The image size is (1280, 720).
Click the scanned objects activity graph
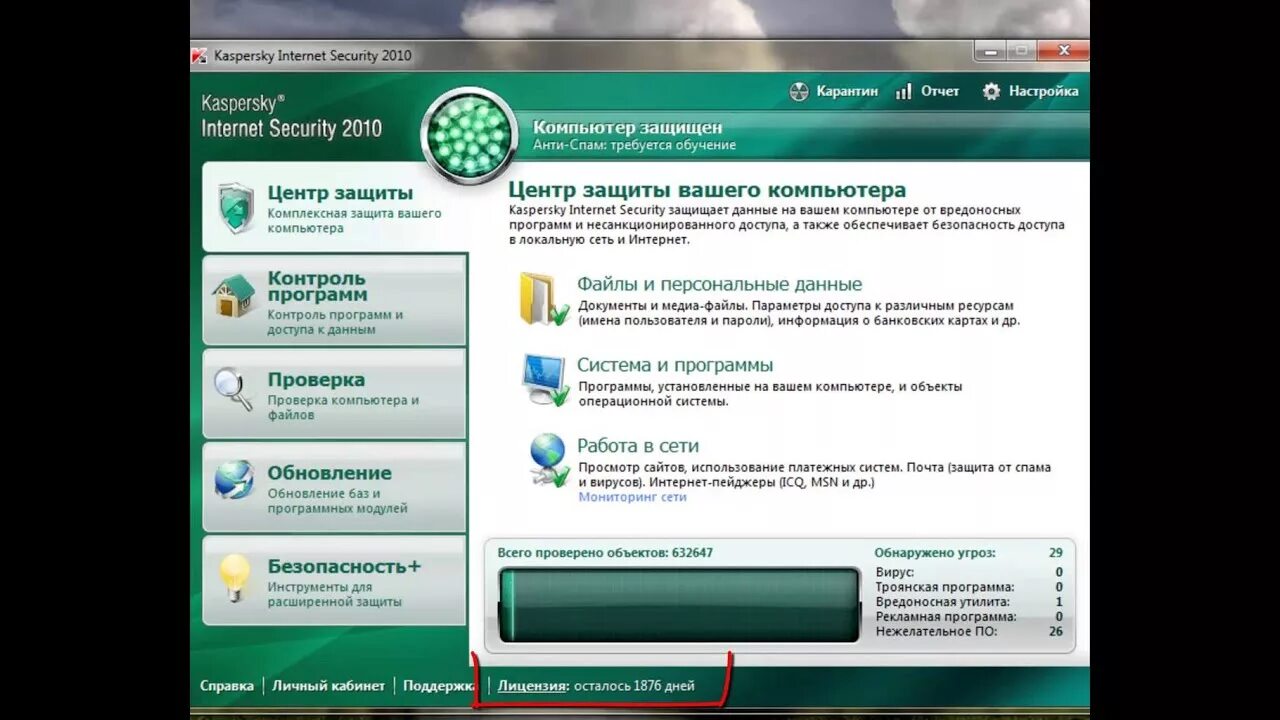click(679, 605)
